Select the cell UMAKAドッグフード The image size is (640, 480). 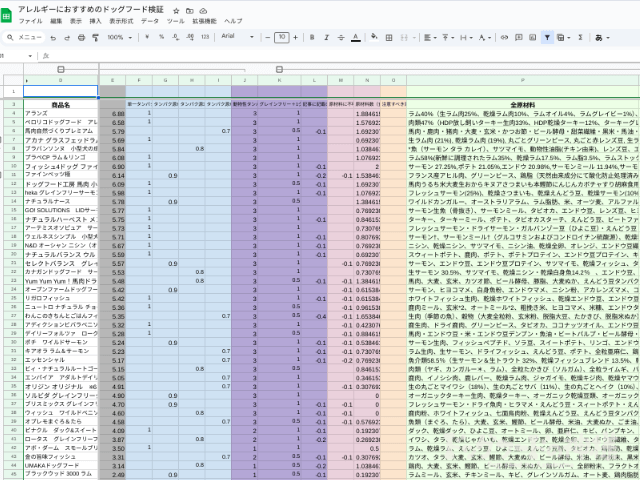[x=61, y=465]
